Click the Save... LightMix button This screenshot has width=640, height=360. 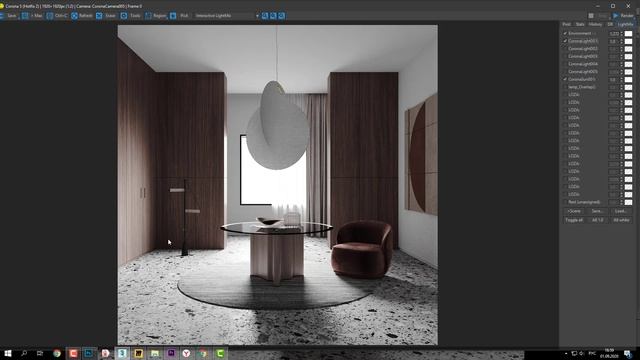point(597,211)
